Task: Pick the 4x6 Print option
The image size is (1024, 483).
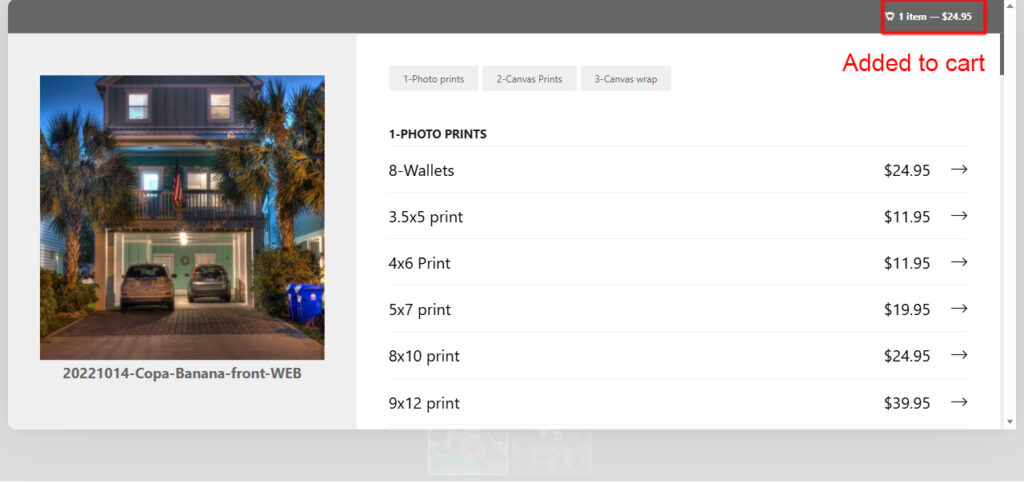Action: click(419, 264)
